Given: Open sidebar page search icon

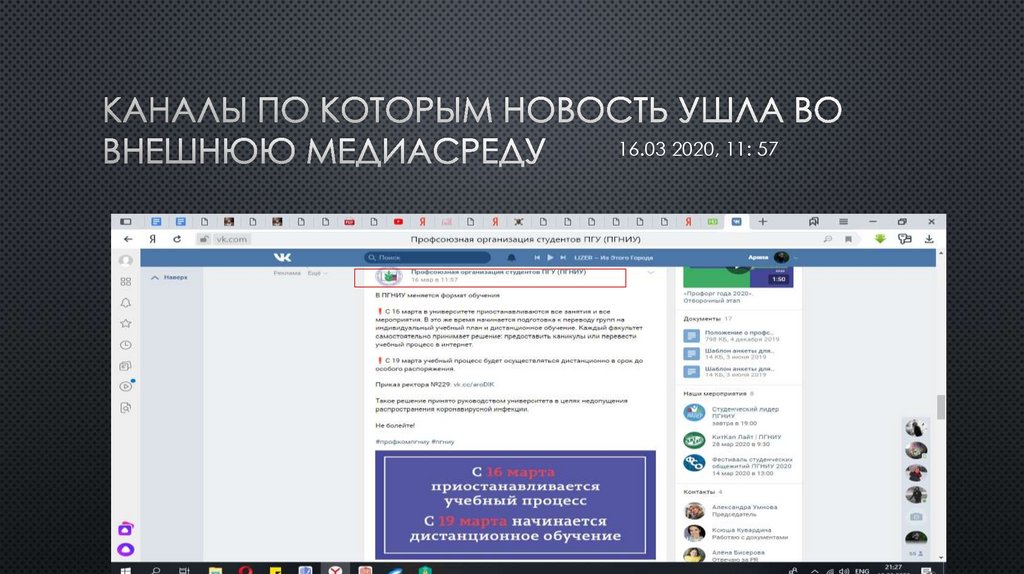Looking at the screenshot, I should click(x=125, y=407).
